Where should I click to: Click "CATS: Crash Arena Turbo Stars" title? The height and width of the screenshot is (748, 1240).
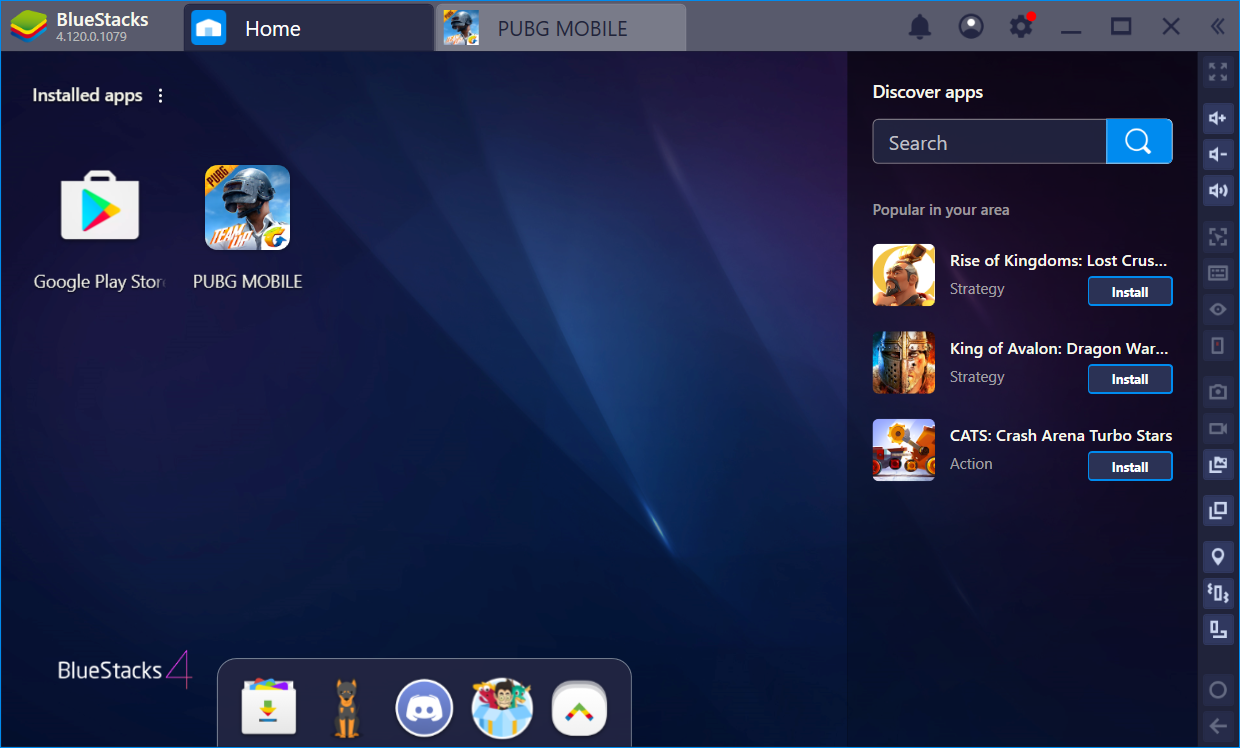point(1061,436)
